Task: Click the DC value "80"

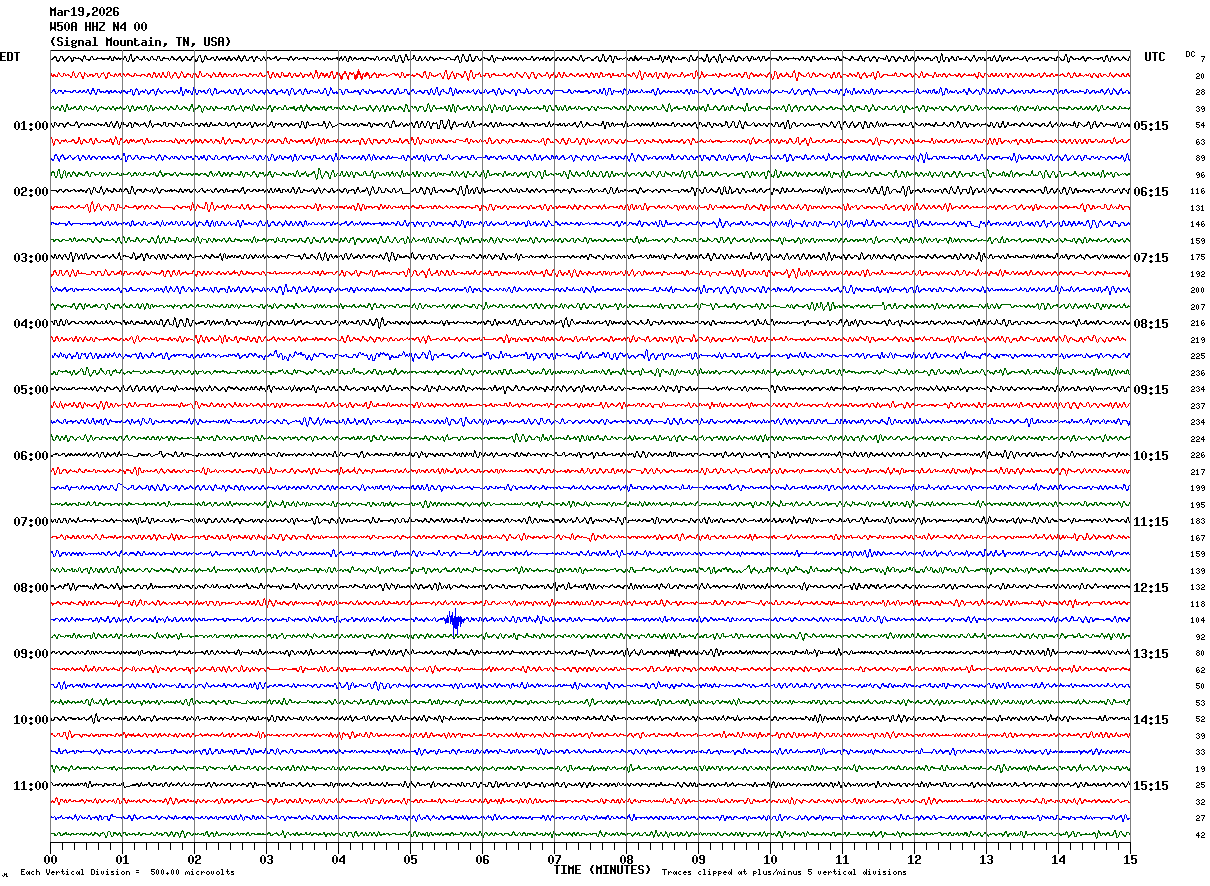Action: tap(1200, 654)
